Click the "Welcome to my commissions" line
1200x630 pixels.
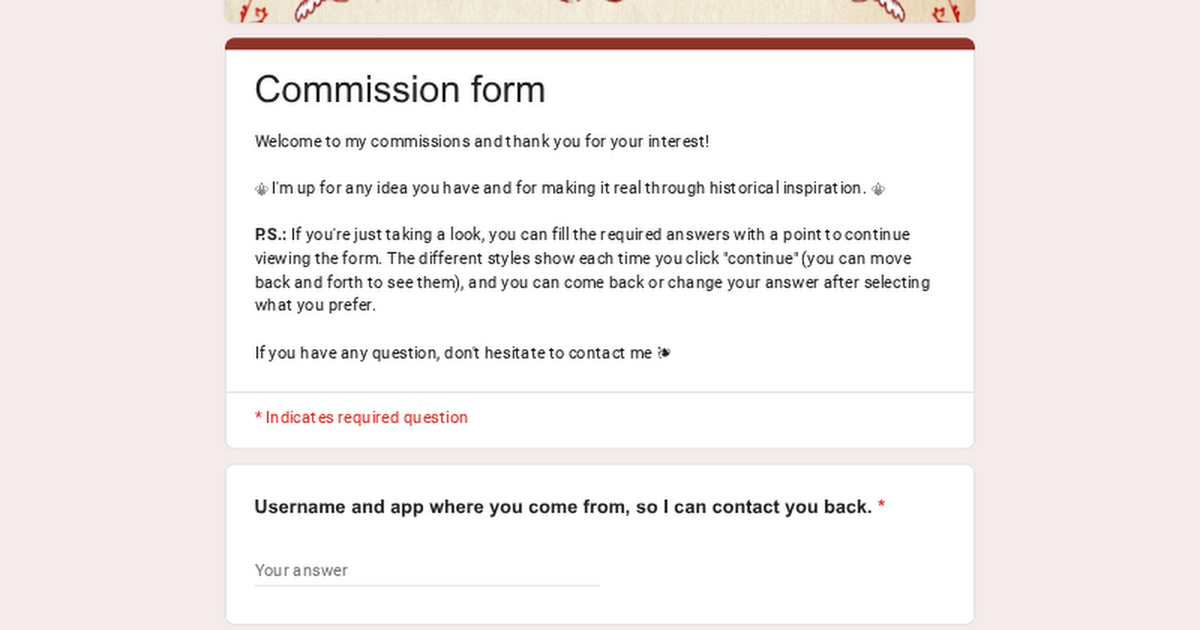pyautogui.click(x=482, y=141)
